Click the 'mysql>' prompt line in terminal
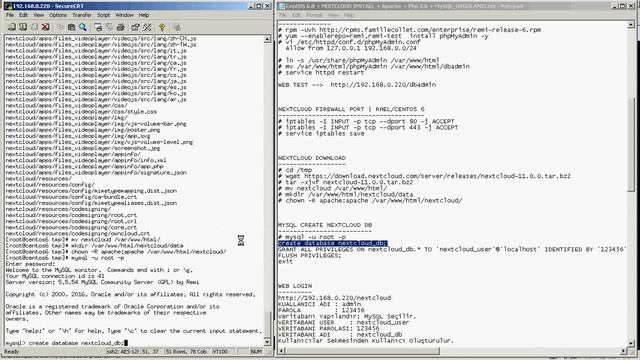Image resolution: width=640 pixels, height=360 pixels. 67,343
